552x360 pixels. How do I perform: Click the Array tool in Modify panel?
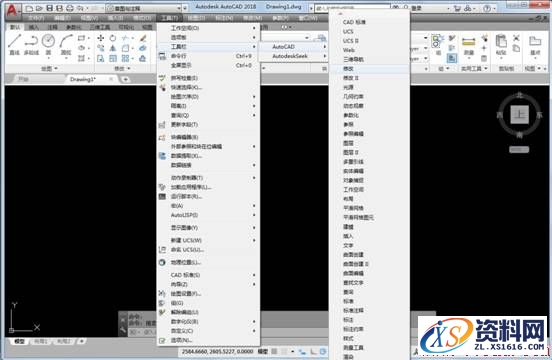pos(125,58)
